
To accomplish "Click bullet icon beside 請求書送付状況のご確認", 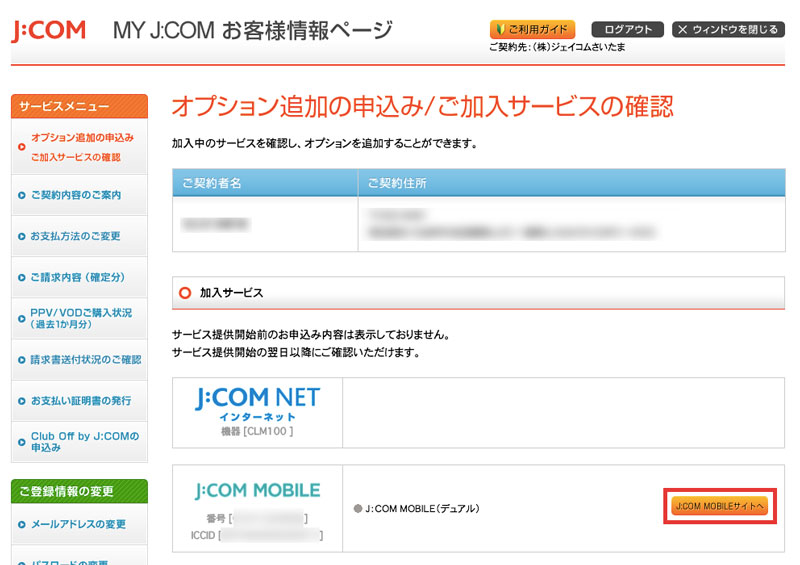I will click(21, 360).
